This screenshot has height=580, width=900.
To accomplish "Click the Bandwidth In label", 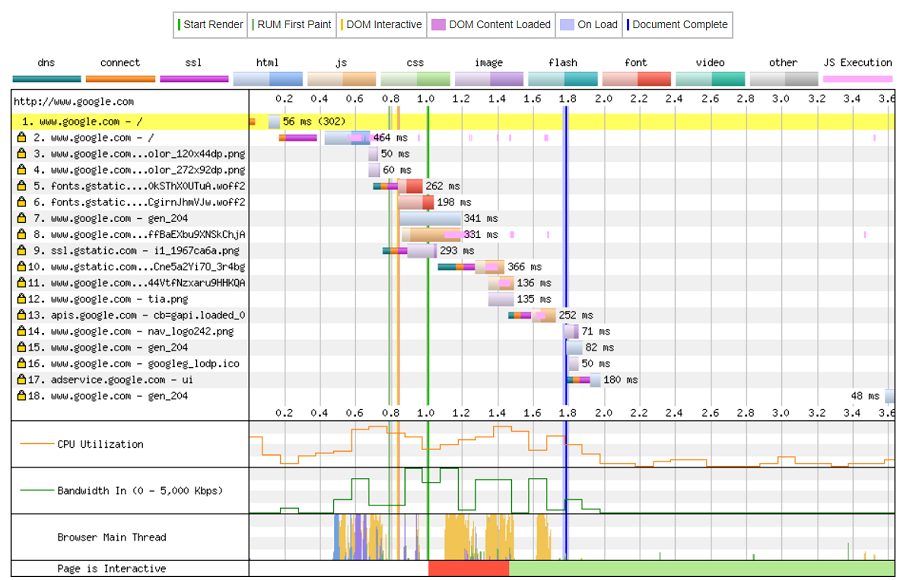I will pos(139,490).
